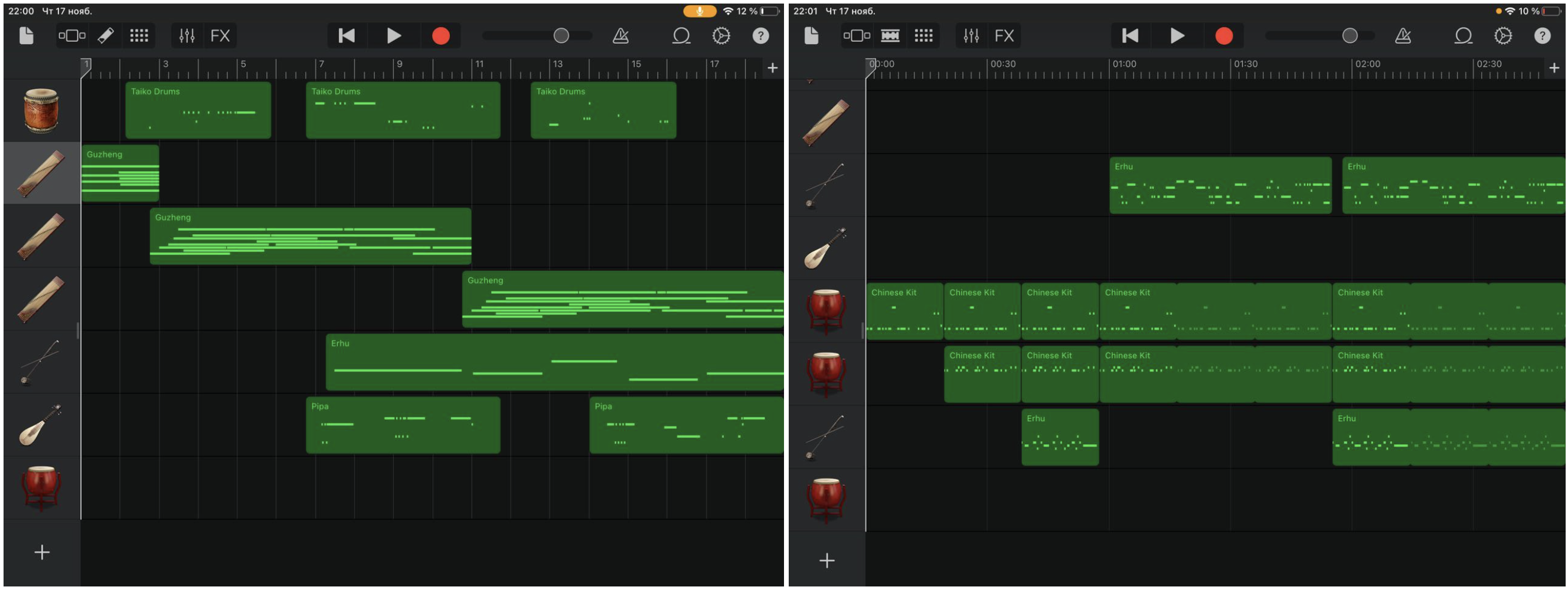Select Taiko Drums region starting near bar 13

coord(603,111)
